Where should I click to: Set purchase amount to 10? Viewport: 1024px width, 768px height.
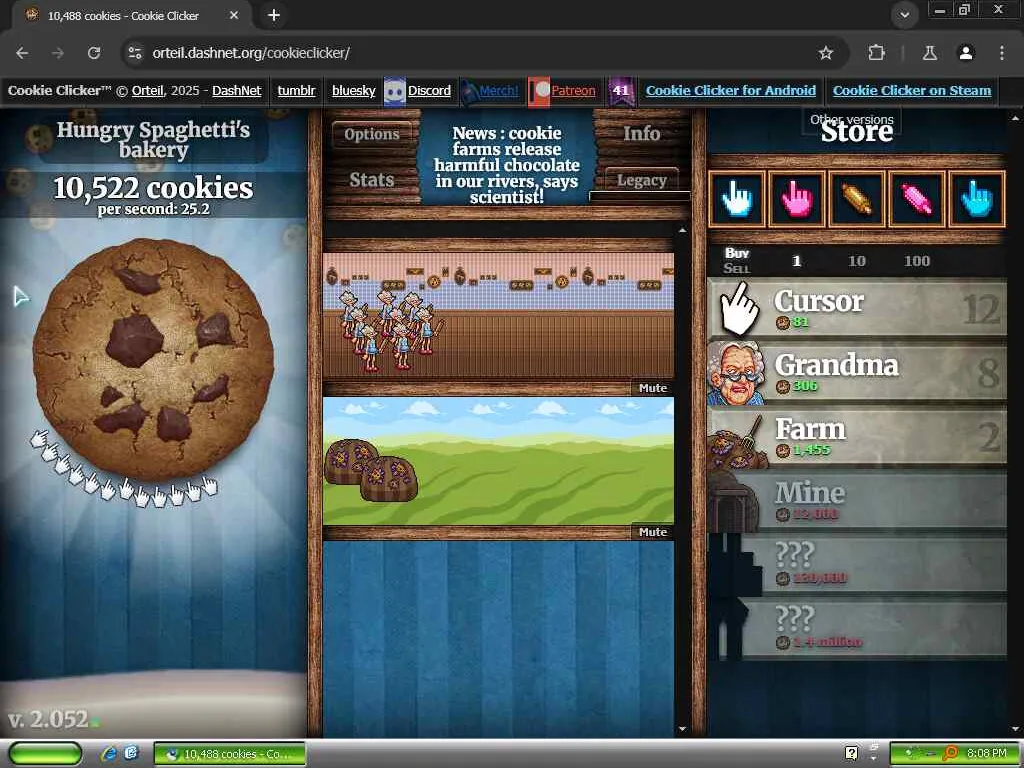[x=856, y=261]
